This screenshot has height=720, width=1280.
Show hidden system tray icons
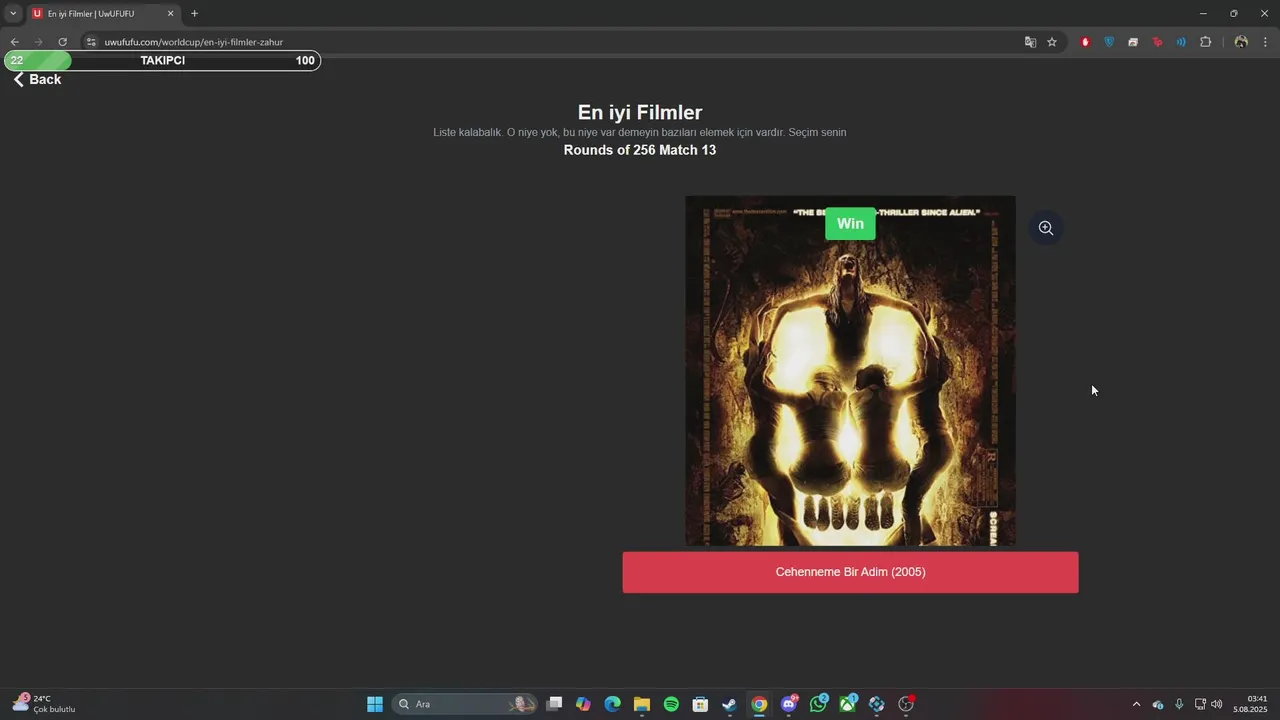pos(1136,704)
